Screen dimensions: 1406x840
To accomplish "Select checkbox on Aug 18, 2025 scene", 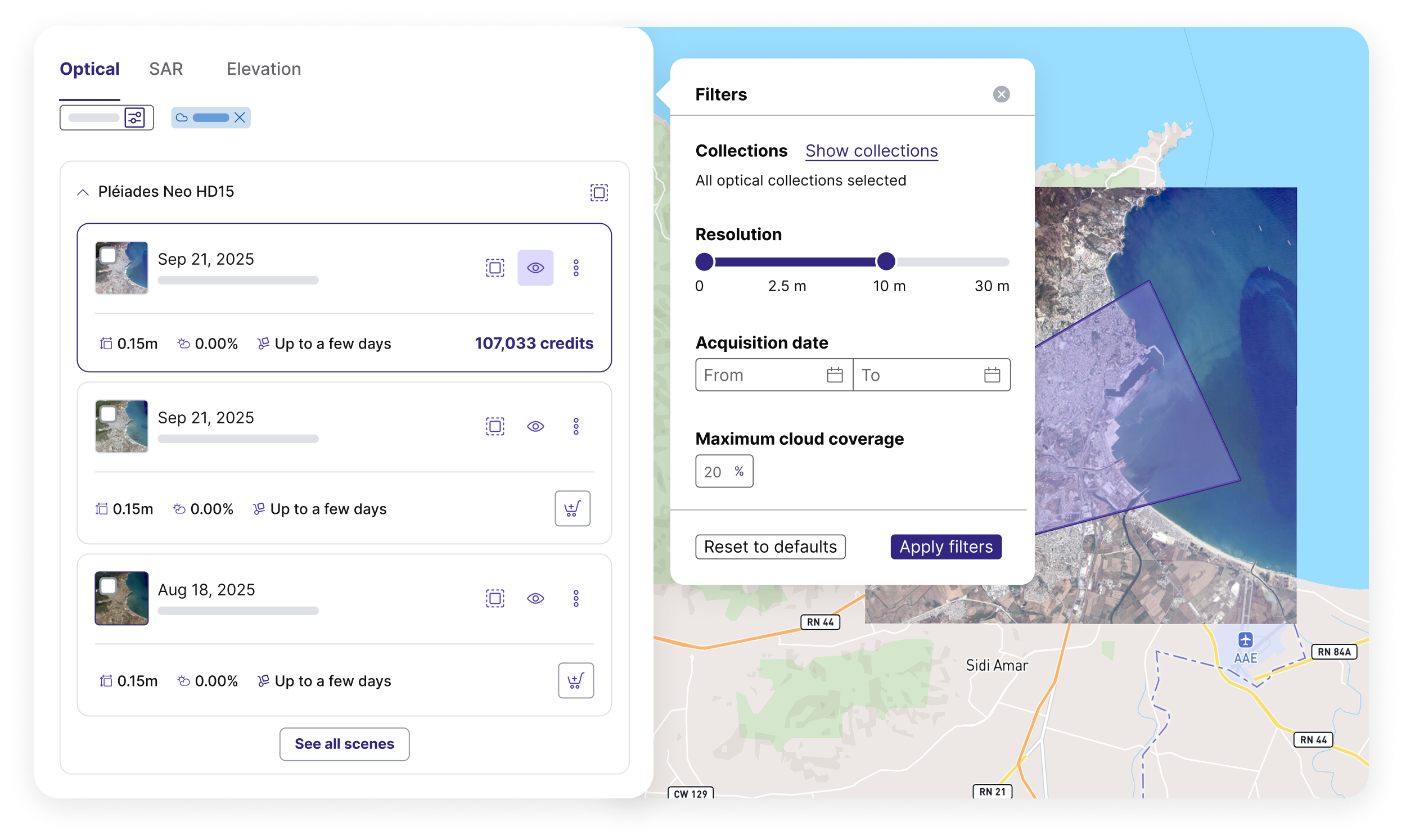I will click(x=107, y=586).
